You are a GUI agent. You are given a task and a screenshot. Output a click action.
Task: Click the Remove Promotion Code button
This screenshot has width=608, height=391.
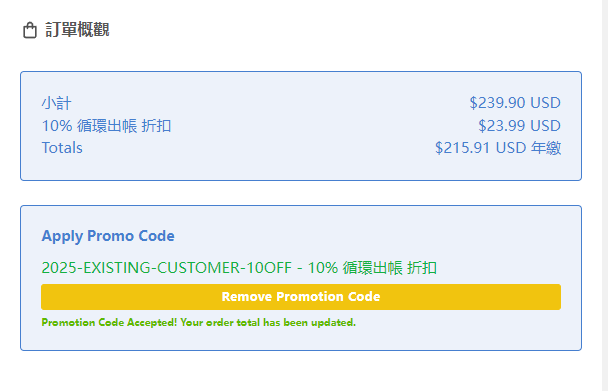point(301,297)
